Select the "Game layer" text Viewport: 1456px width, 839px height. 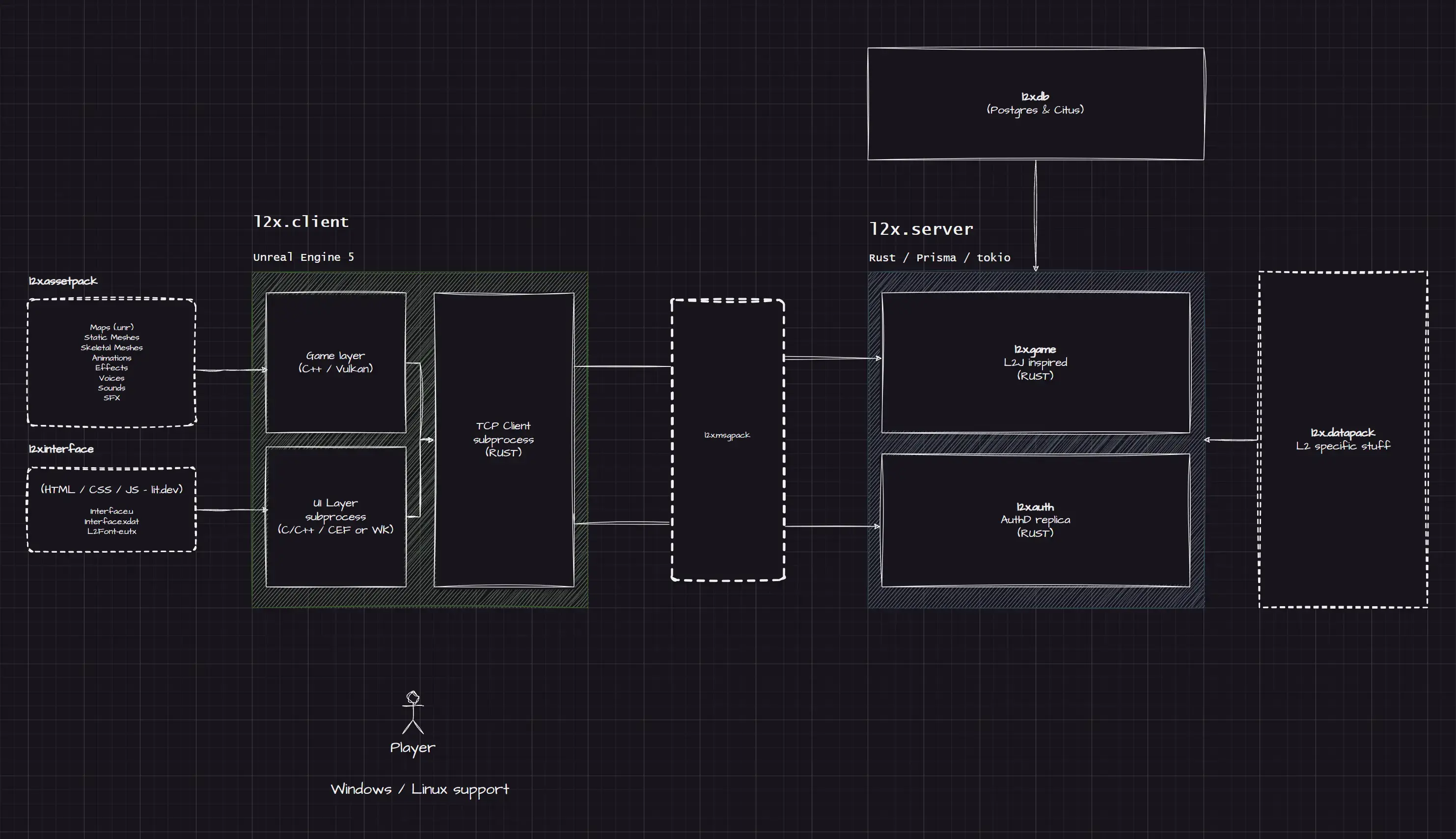click(x=335, y=356)
